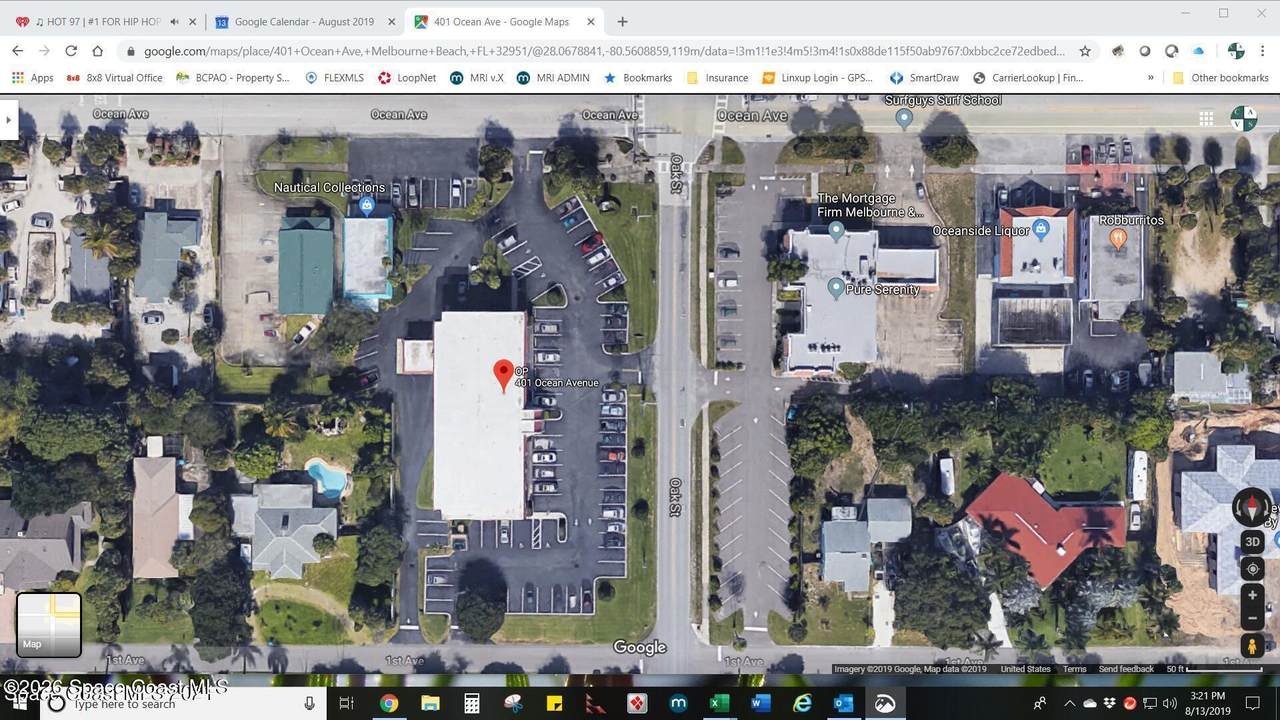
Task: Click the red 401 Ocean Avenue map pin
Action: point(504,376)
